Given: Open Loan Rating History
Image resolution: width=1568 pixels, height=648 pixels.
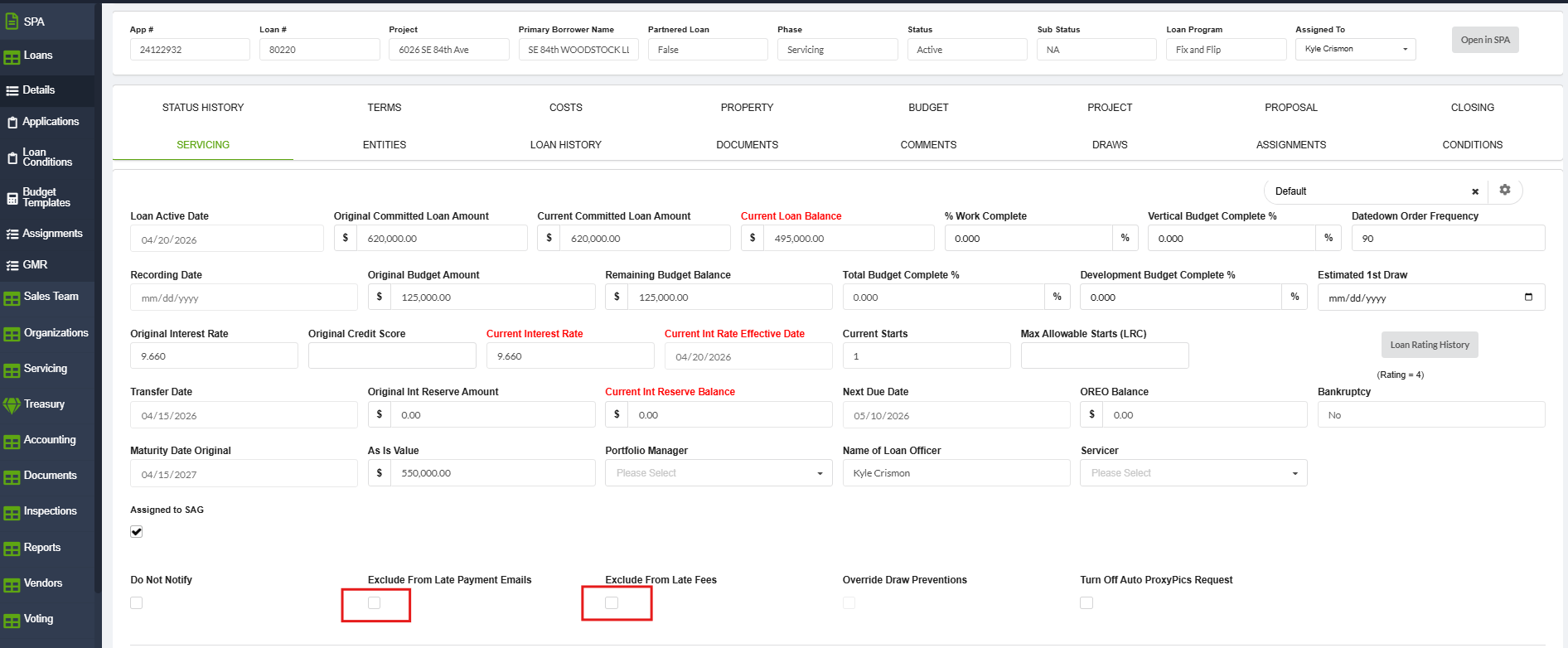Looking at the screenshot, I should pos(1430,345).
